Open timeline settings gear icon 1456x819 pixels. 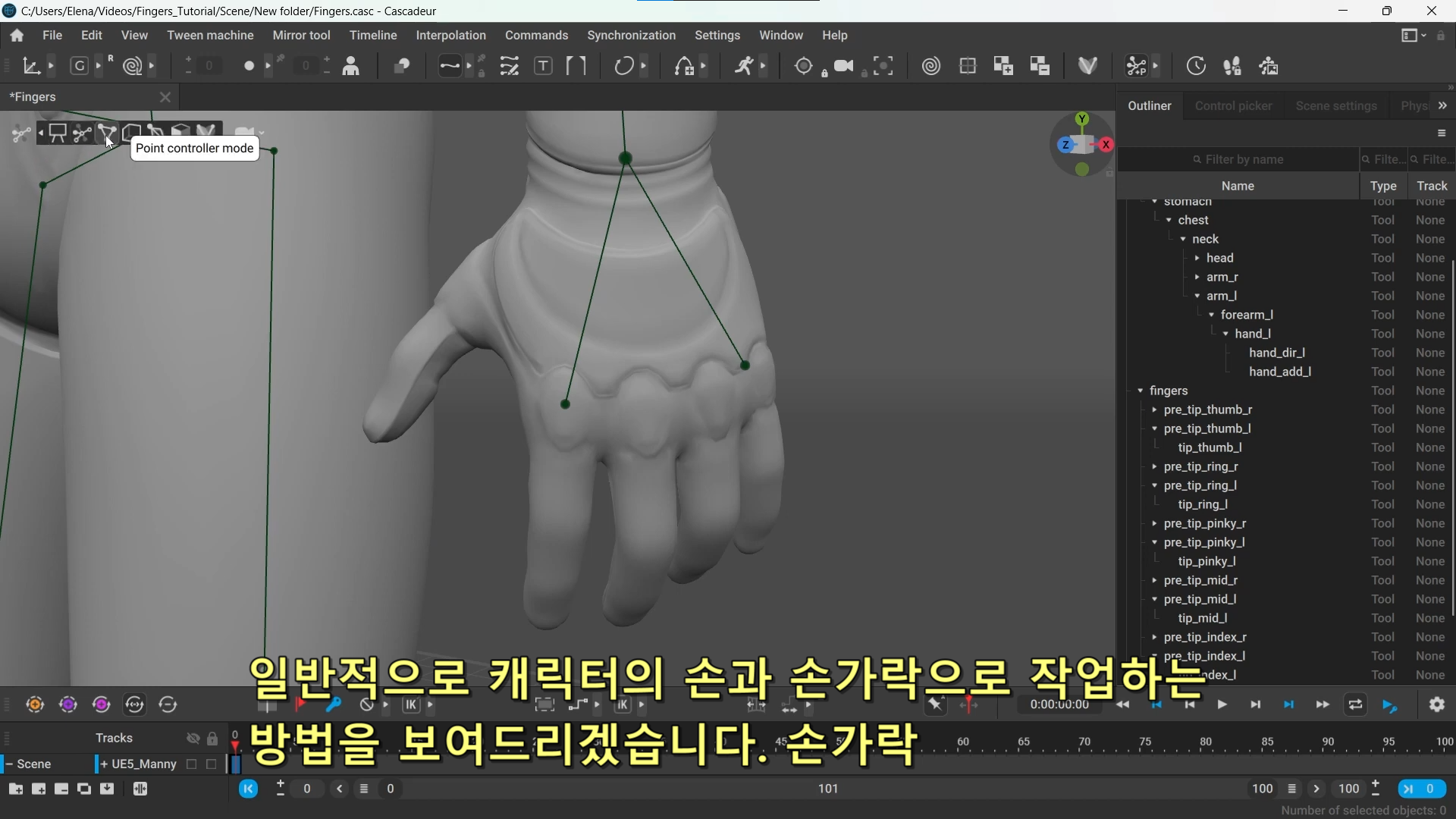pos(1436,705)
